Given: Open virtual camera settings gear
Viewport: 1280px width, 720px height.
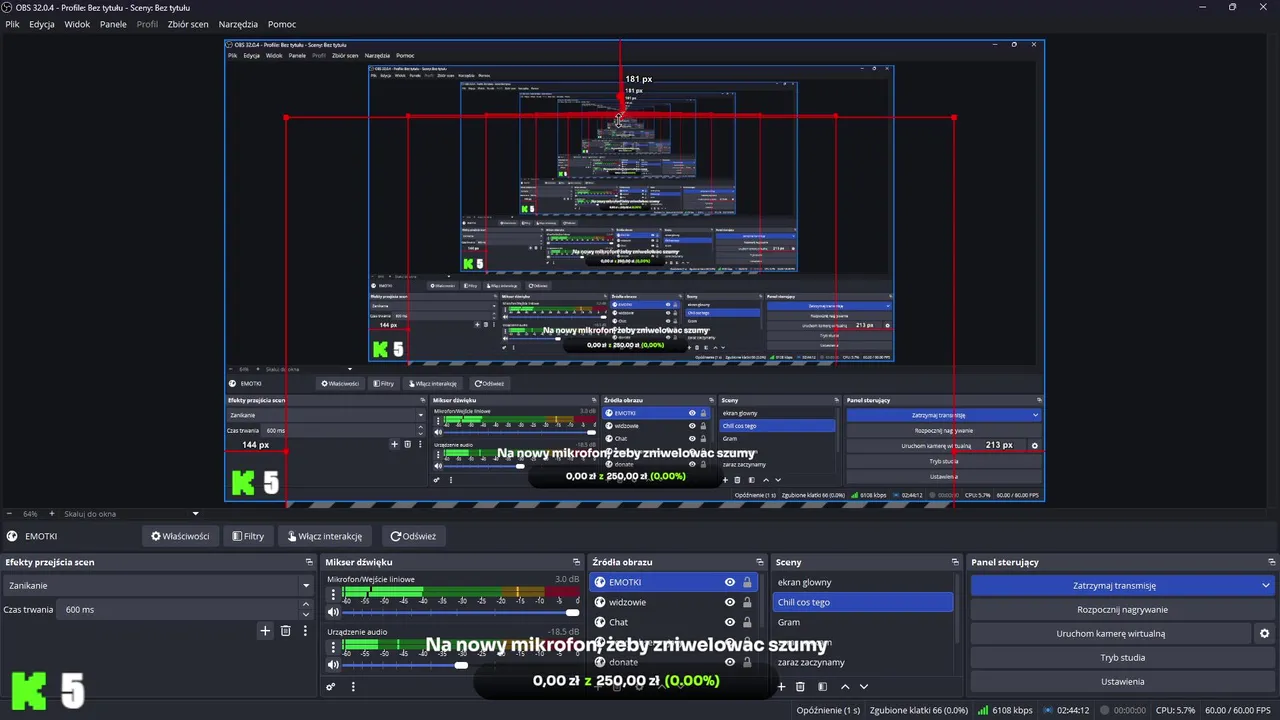Looking at the screenshot, I should (1264, 634).
